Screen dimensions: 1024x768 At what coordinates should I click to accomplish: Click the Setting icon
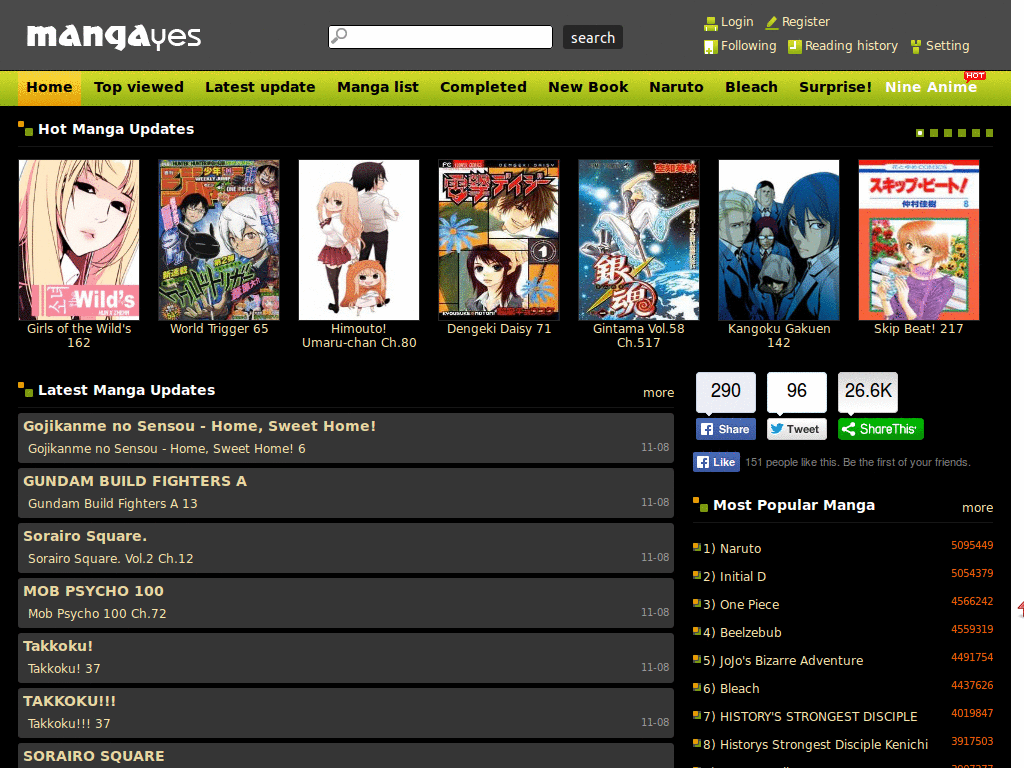(x=916, y=47)
